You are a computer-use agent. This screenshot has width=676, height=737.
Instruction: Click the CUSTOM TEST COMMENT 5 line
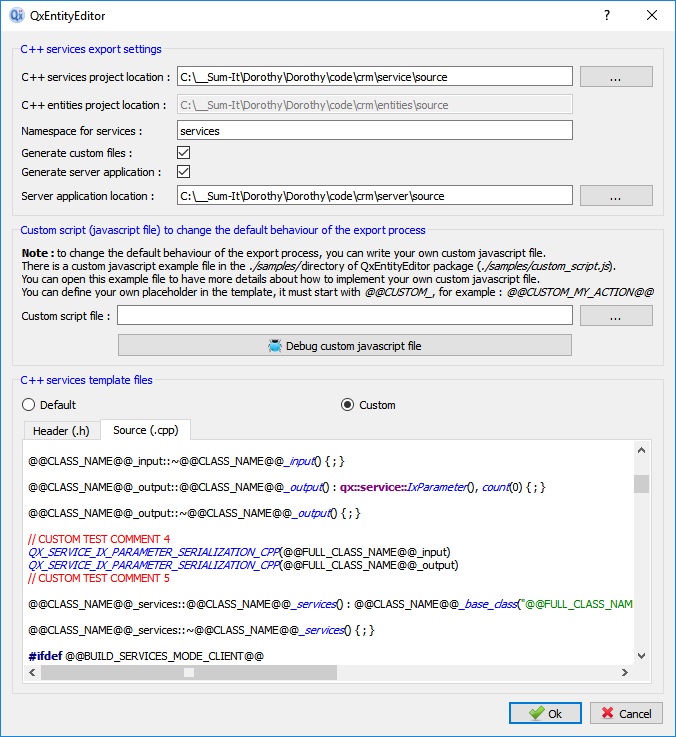pos(99,578)
